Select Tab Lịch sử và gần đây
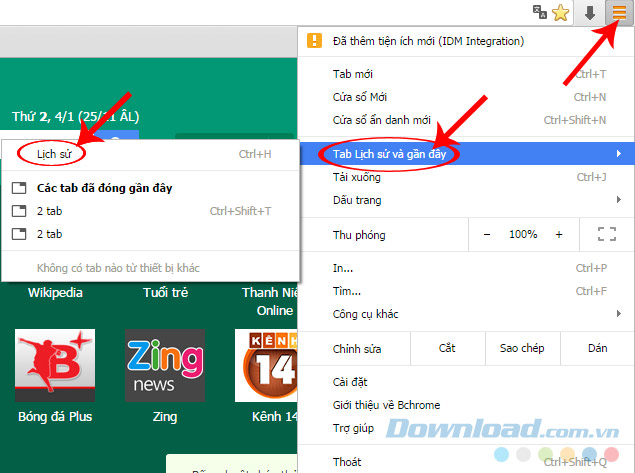The image size is (635, 473). pos(466,153)
